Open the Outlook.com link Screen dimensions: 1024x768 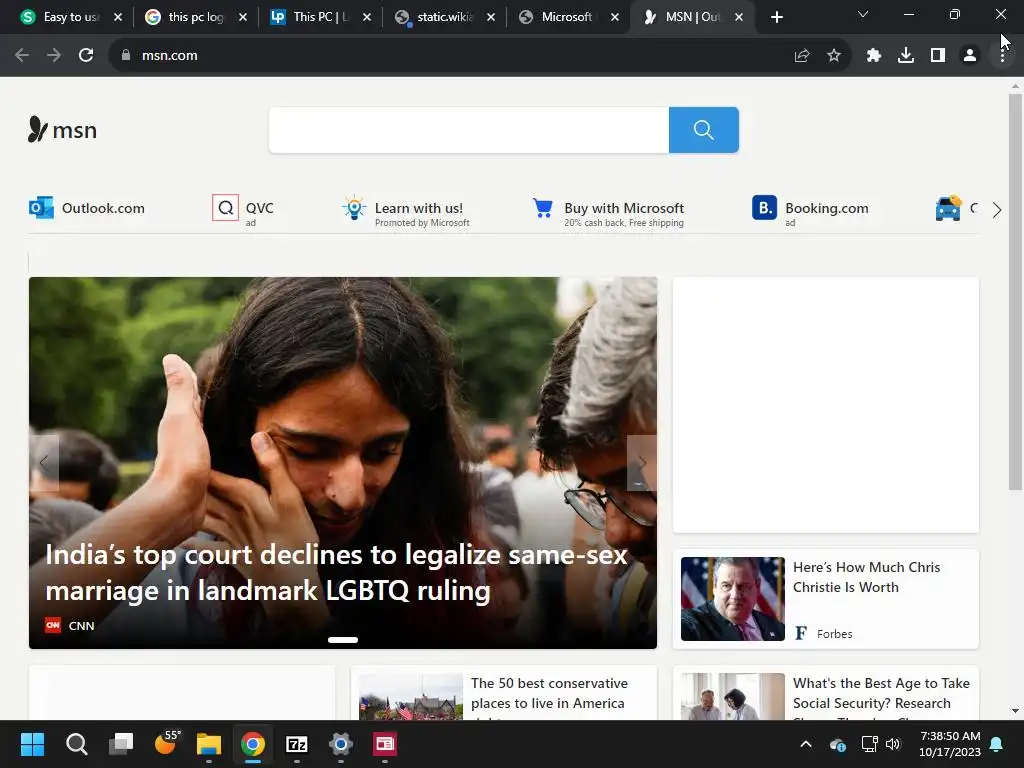click(103, 208)
